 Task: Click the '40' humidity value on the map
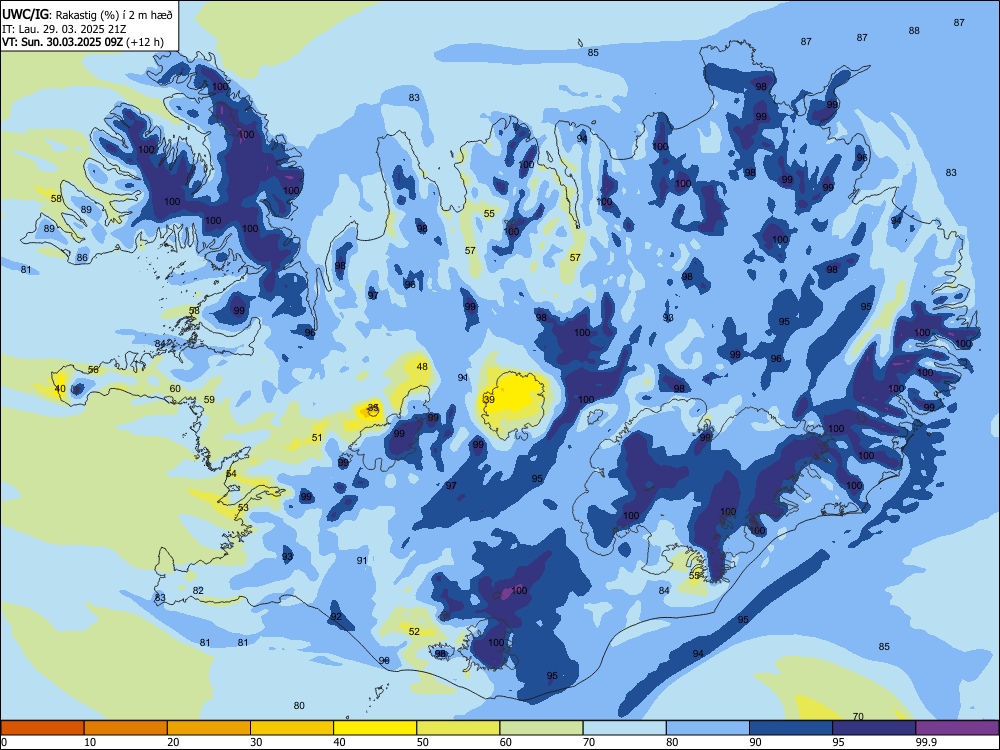(x=60, y=388)
